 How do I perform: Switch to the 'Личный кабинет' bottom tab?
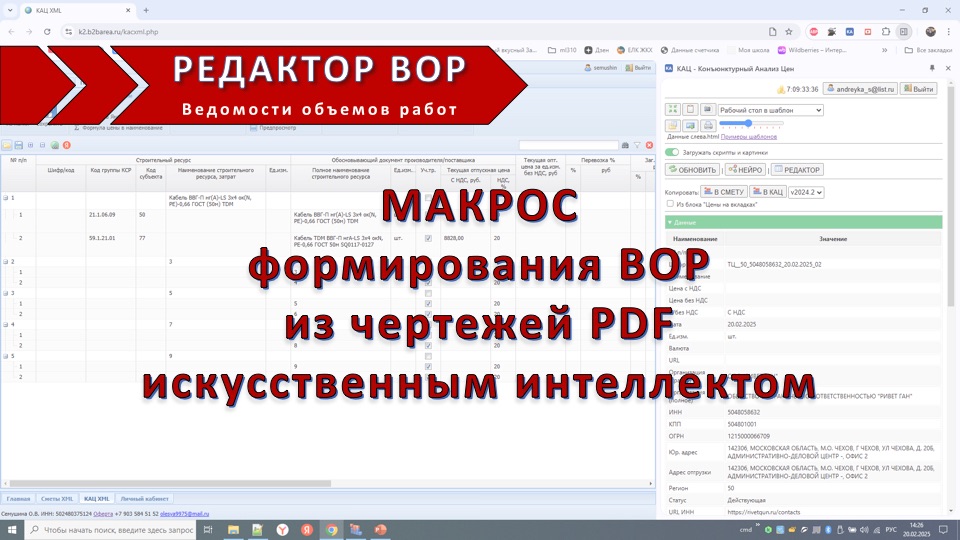coord(144,499)
